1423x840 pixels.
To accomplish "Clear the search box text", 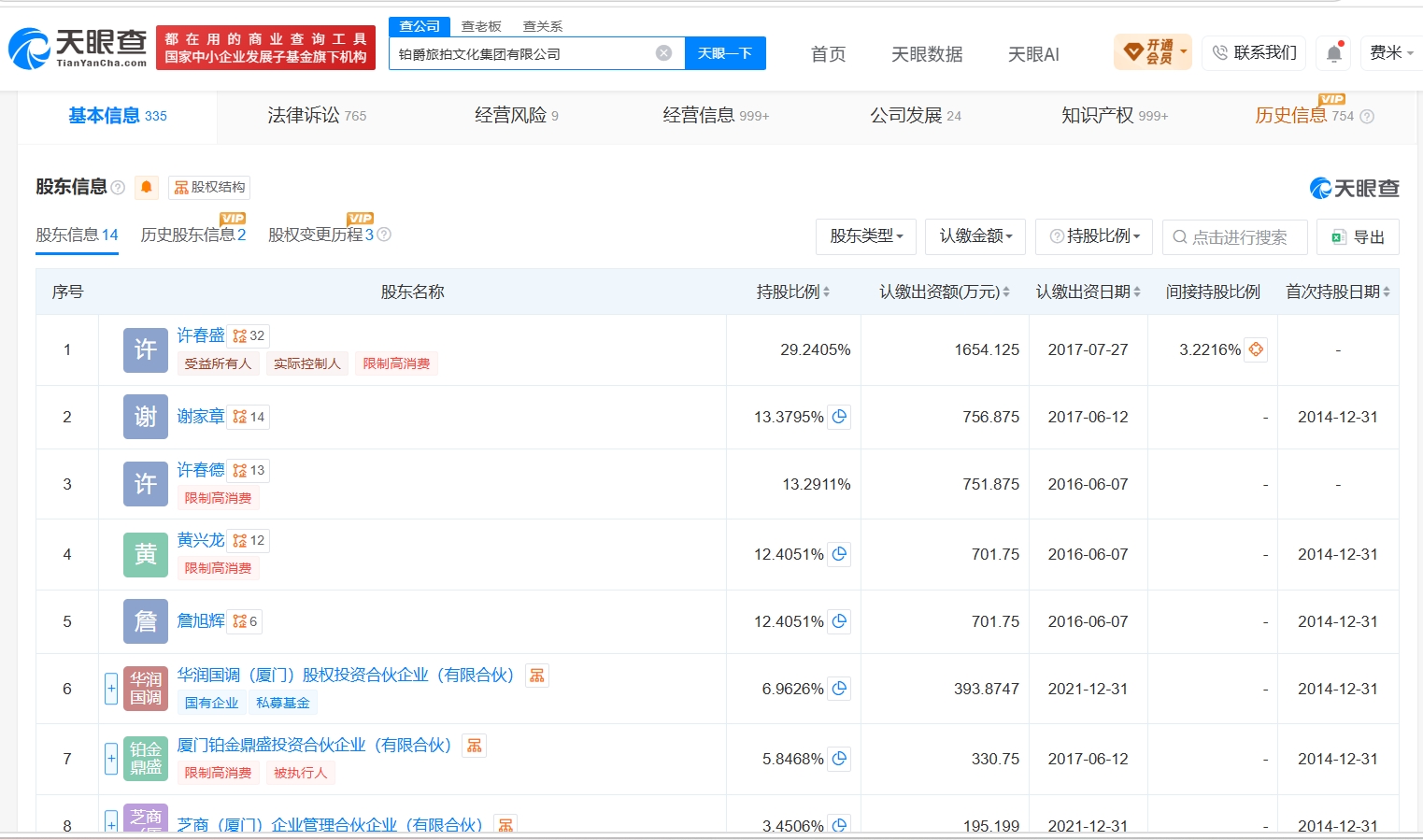I will click(x=663, y=53).
